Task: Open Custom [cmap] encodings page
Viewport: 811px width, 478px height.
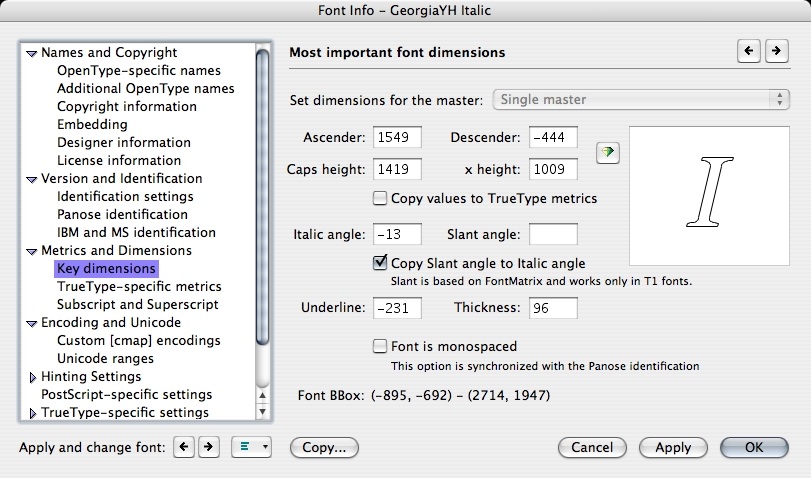Action: pos(139,340)
